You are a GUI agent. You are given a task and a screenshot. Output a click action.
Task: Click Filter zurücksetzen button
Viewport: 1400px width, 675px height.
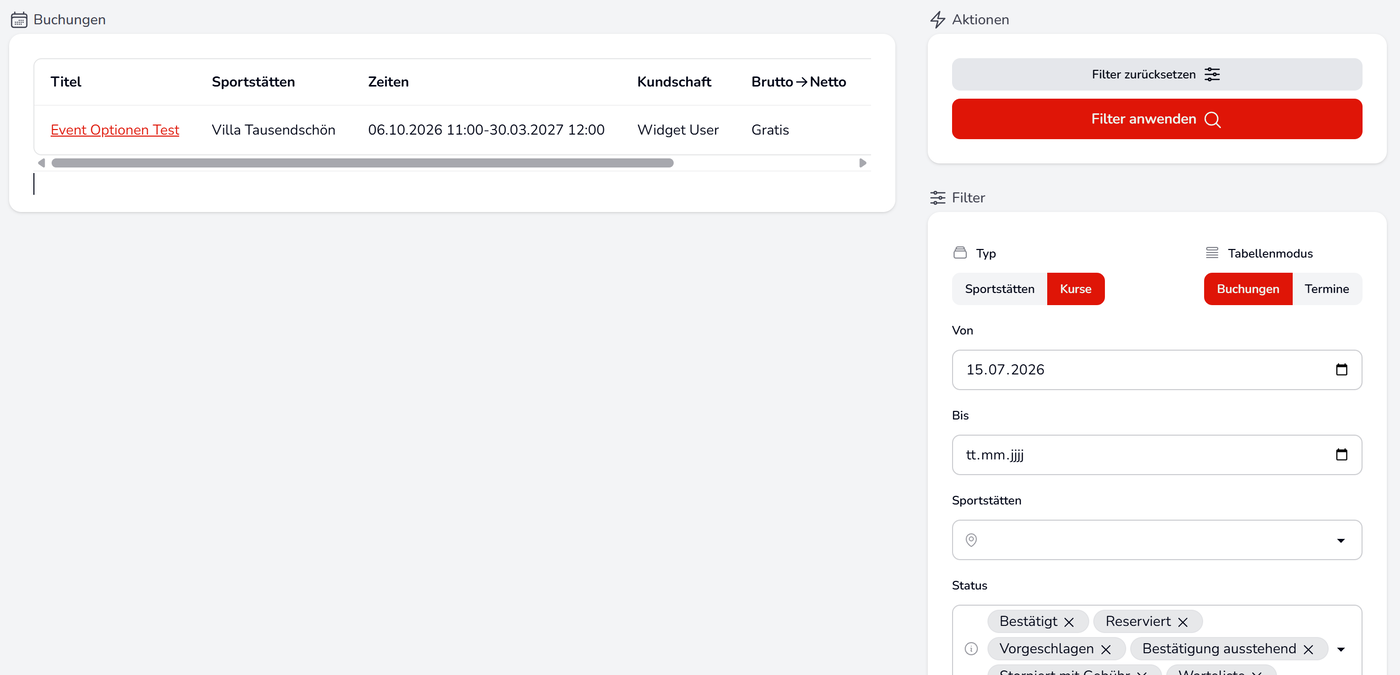1157,75
